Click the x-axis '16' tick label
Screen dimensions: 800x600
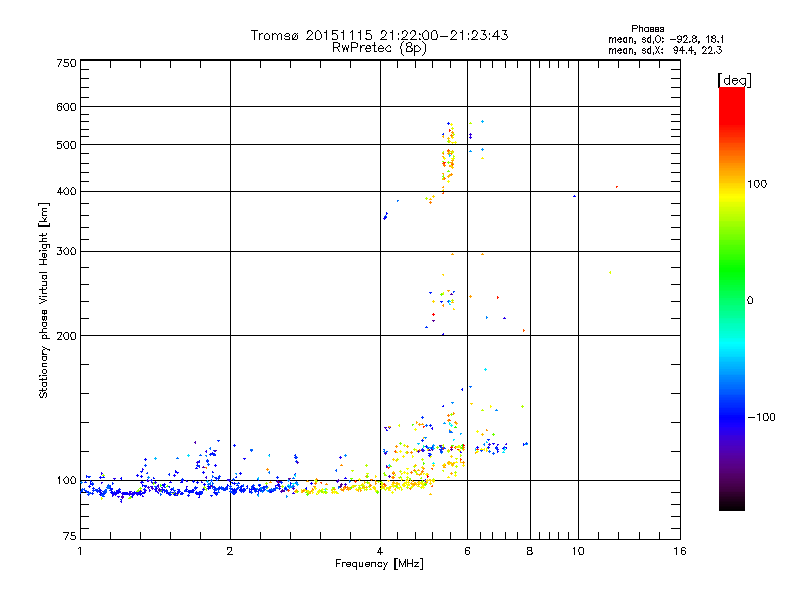[680, 551]
